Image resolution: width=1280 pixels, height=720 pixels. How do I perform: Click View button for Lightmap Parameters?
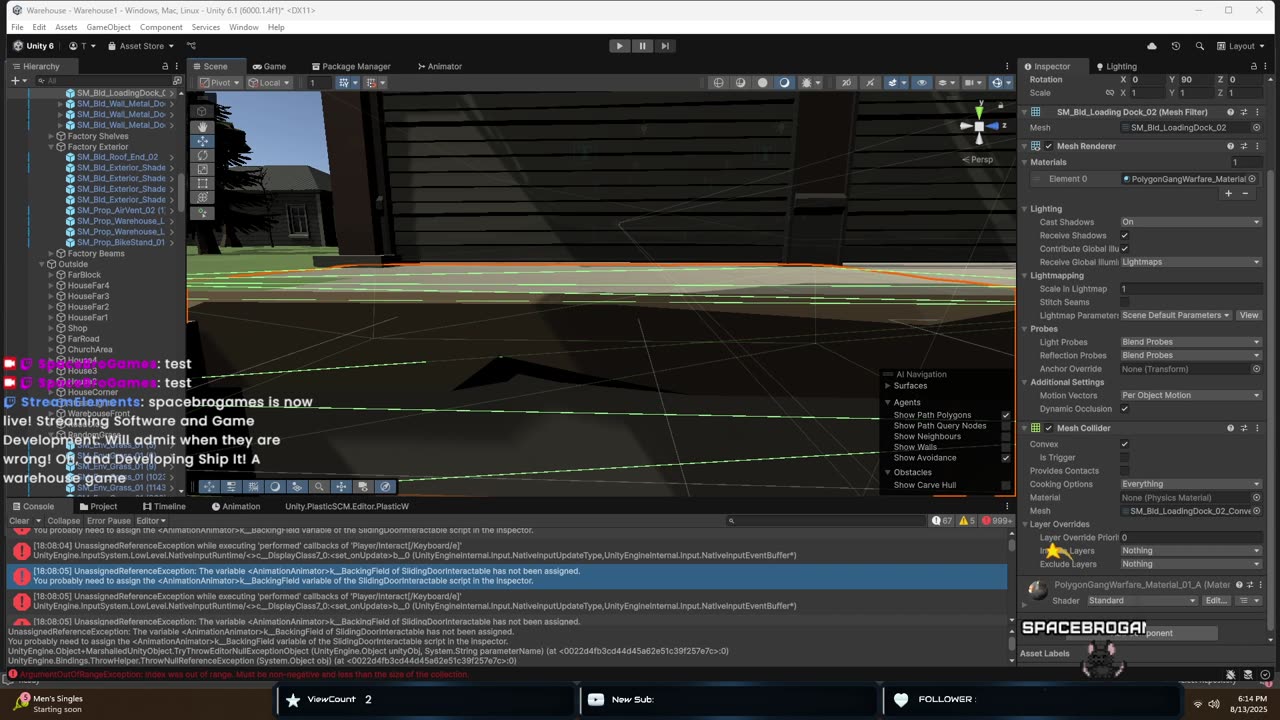tap(1249, 315)
